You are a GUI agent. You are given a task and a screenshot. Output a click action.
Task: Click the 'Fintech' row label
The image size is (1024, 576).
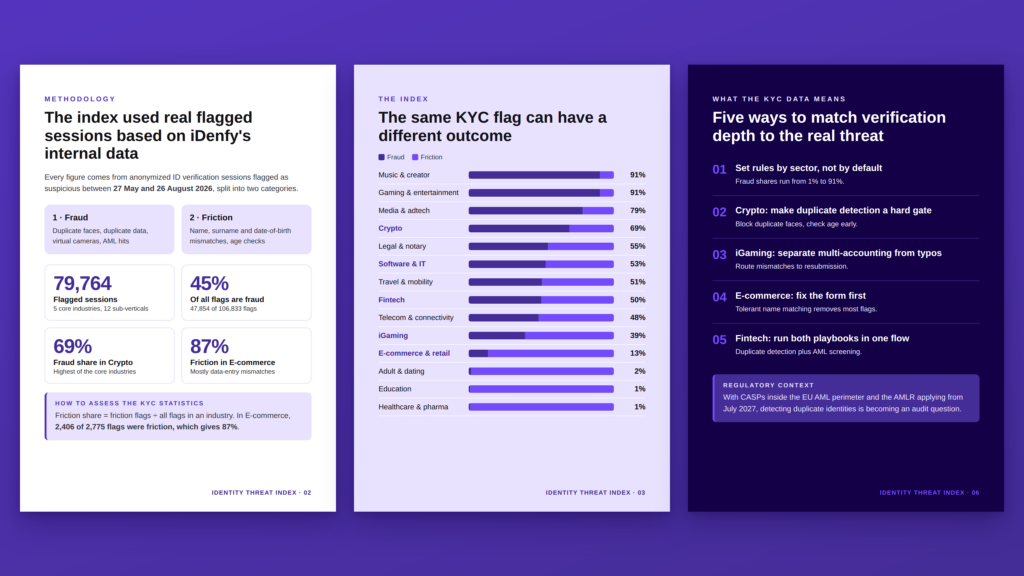point(391,300)
